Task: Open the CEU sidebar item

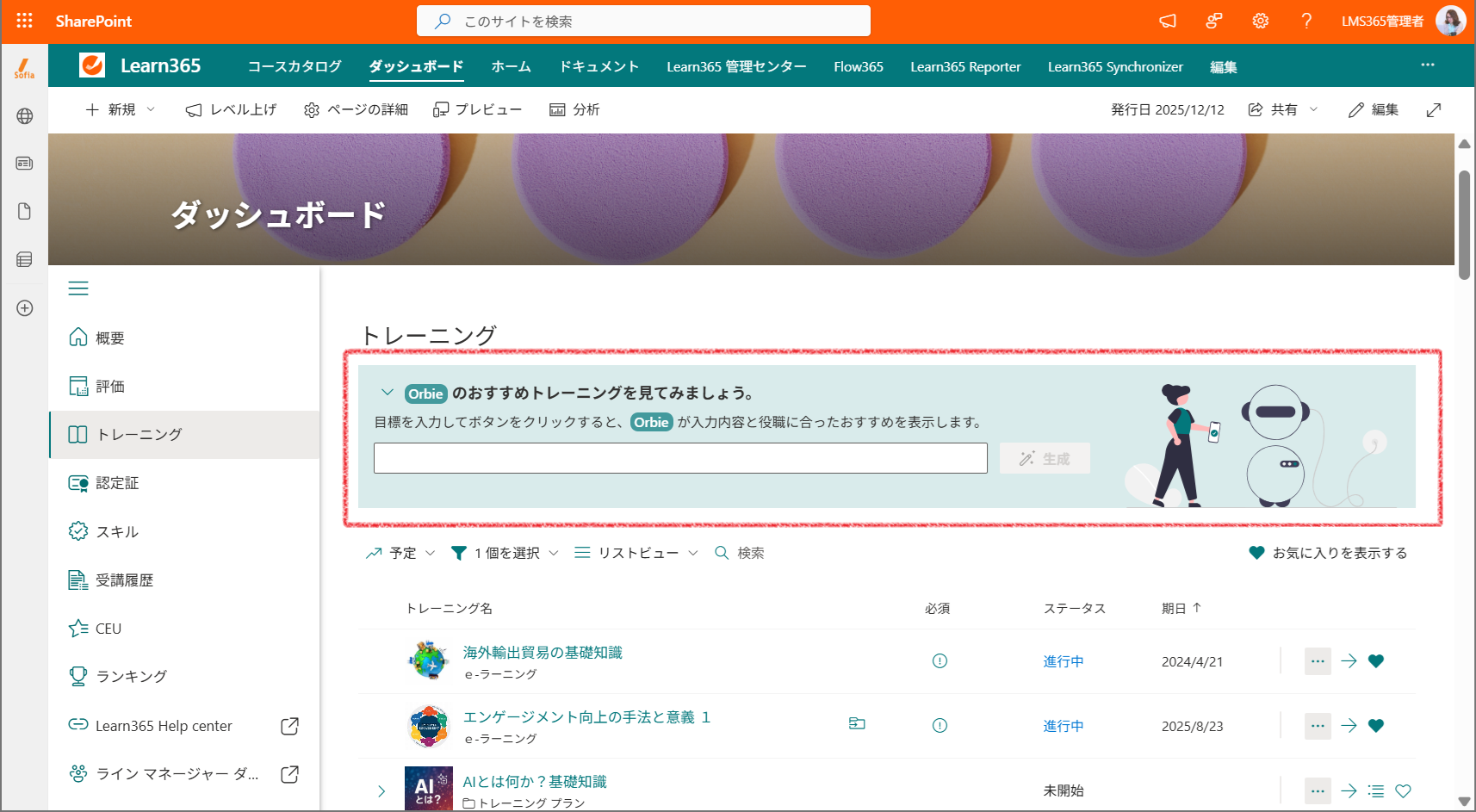Action: 184,629
